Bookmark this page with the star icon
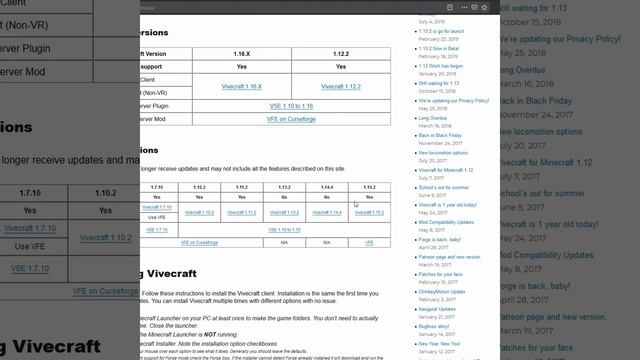 pos(484,7)
